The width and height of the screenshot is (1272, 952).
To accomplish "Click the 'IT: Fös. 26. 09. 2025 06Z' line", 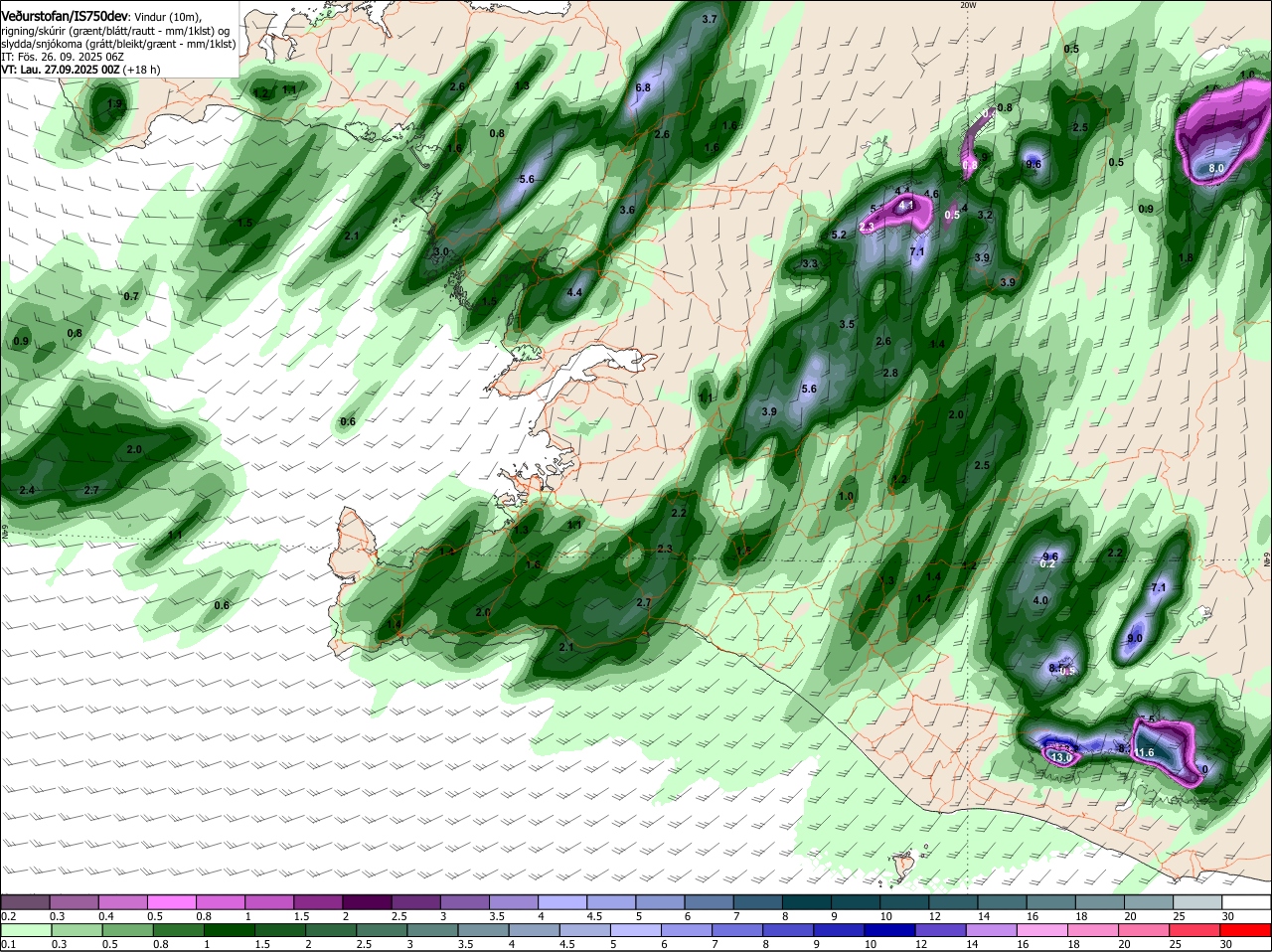I will (x=61, y=57).
